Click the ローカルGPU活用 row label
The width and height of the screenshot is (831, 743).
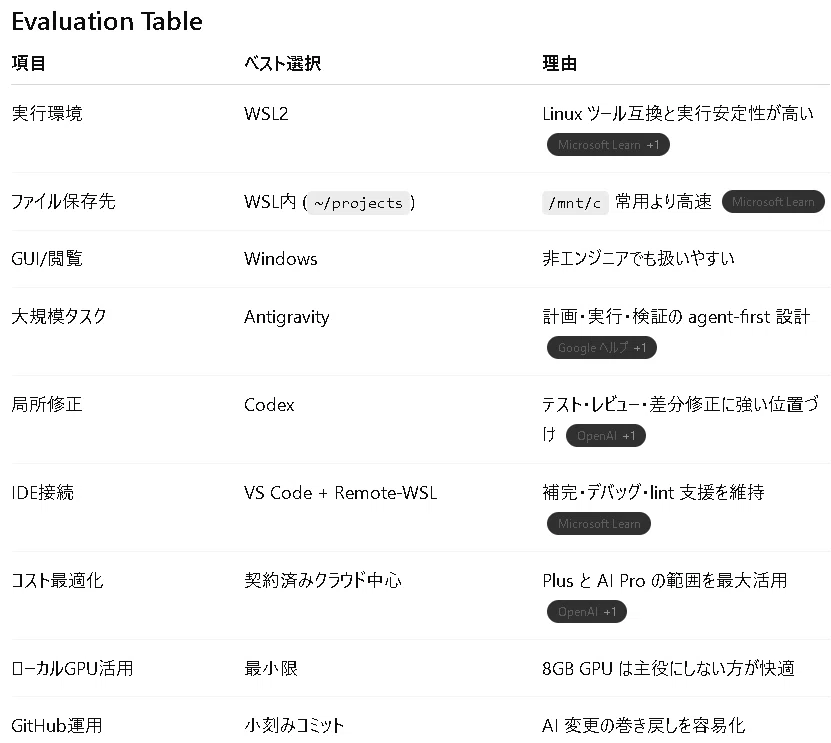(72, 668)
